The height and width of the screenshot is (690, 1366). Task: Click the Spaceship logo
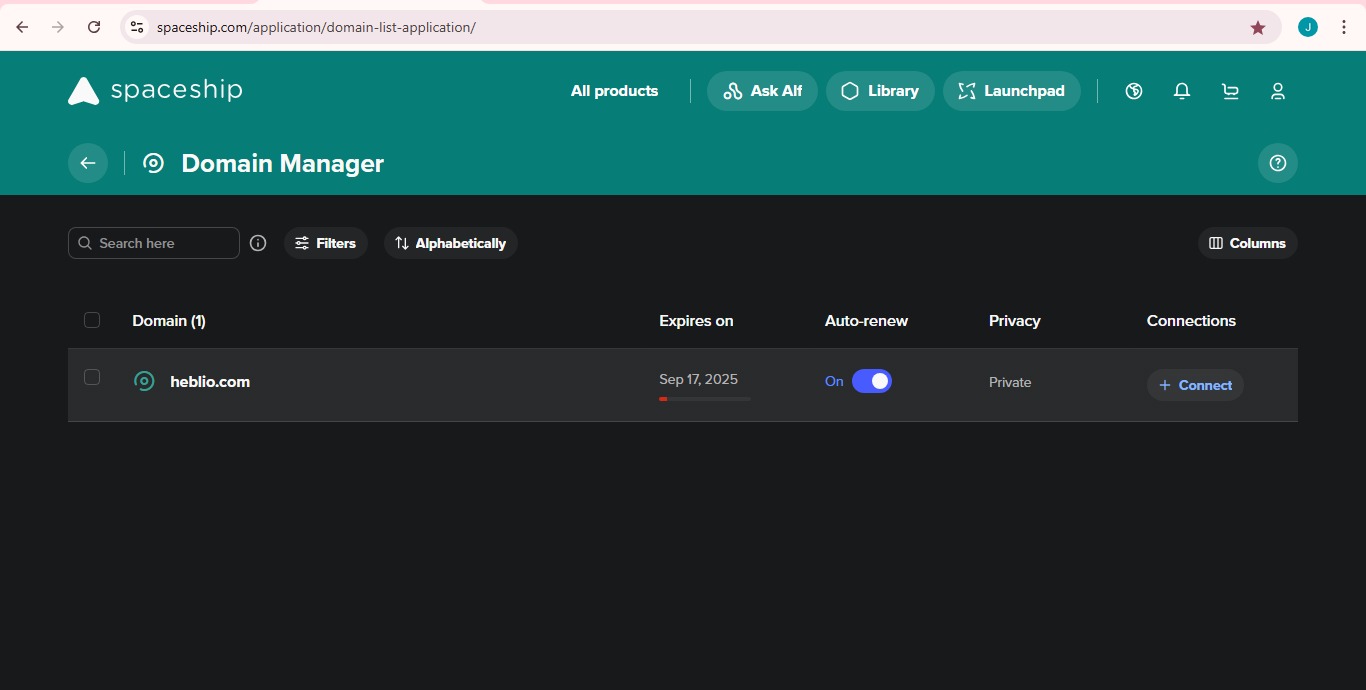click(x=155, y=90)
